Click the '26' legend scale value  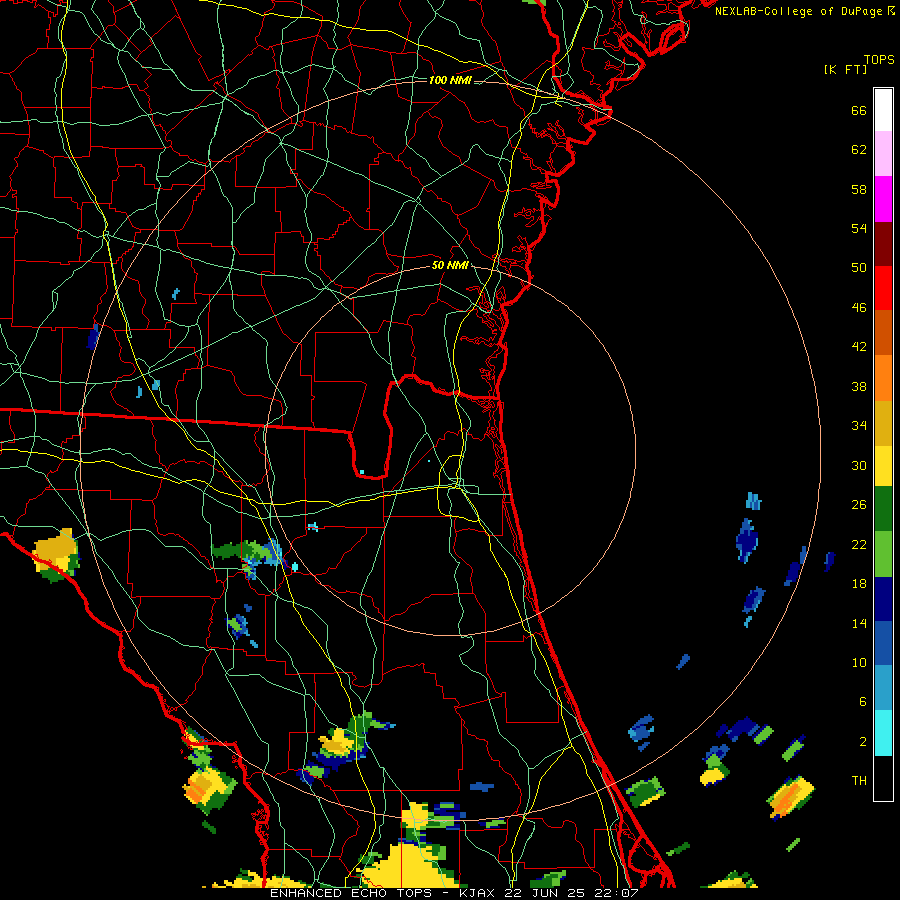[x=859, y=505]
